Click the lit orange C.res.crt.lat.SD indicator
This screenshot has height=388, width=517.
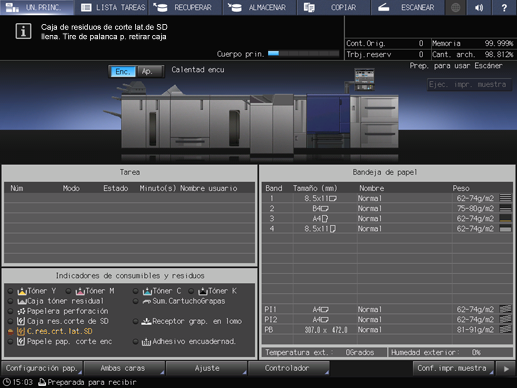click(10, 331)
